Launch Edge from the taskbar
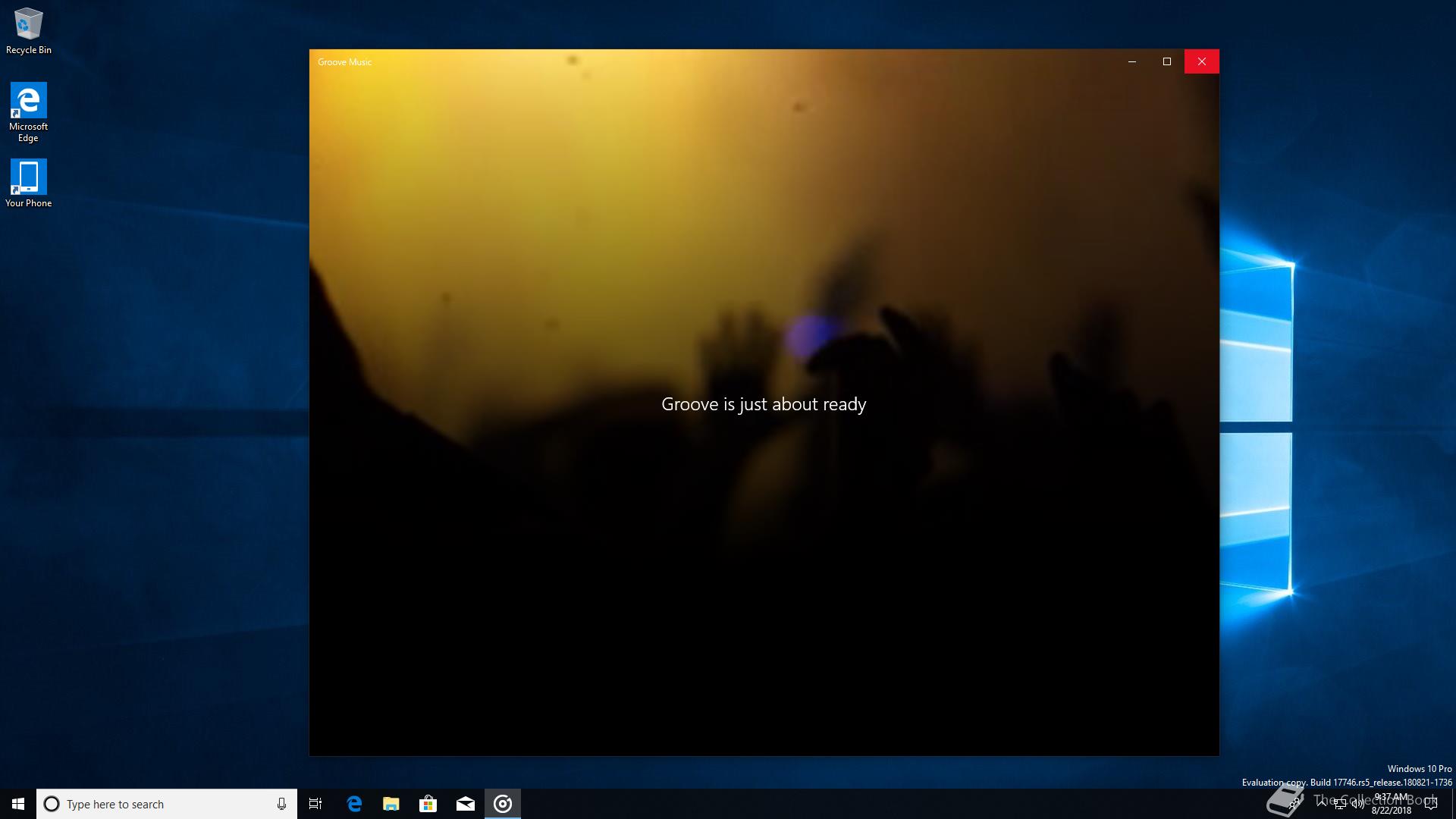 pos(354,804)
